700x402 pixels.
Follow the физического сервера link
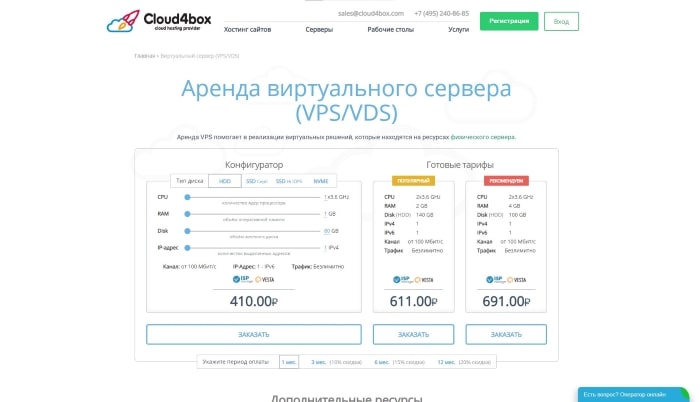pos(483,137)
